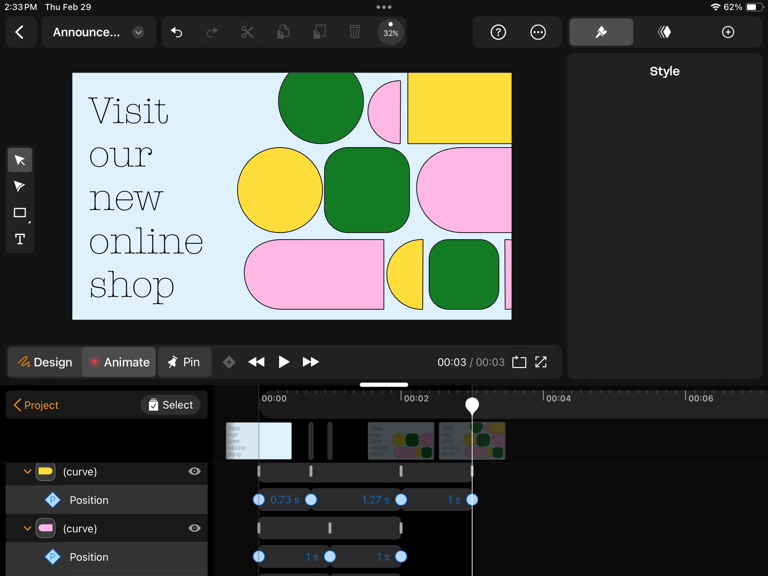Undo the last action

click(x=176, y=32)
